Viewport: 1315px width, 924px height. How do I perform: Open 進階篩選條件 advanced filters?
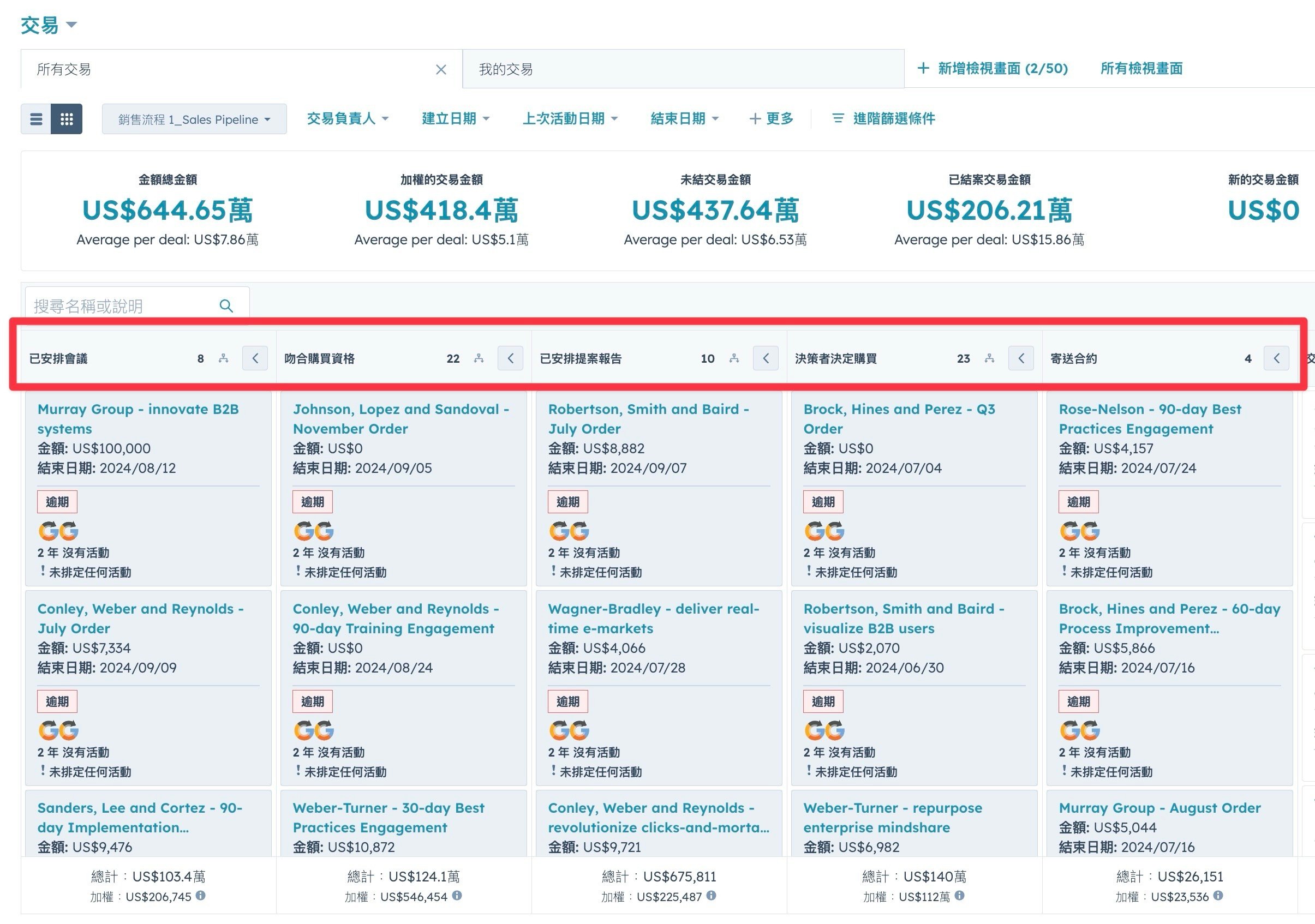pos(882,118)
